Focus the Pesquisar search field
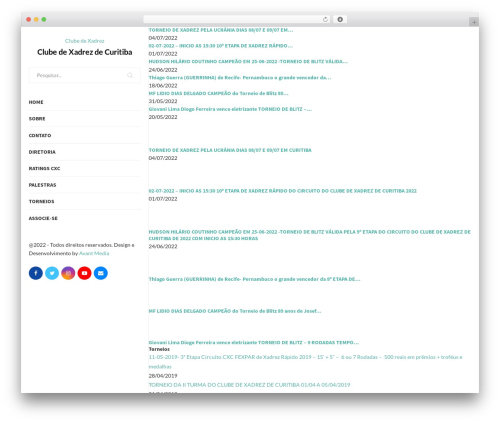Screen dimensions: 500x423 pyautogui.click(x=85, y=75)
